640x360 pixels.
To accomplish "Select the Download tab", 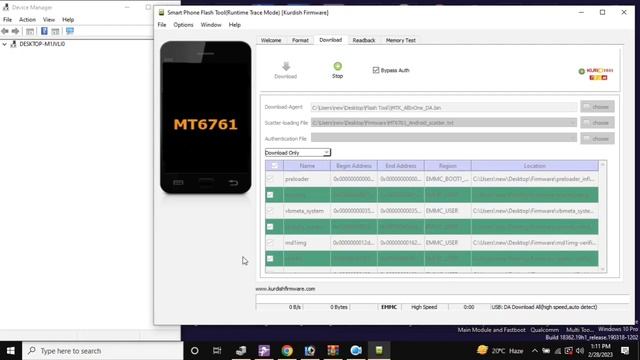I will click(331, 40).
